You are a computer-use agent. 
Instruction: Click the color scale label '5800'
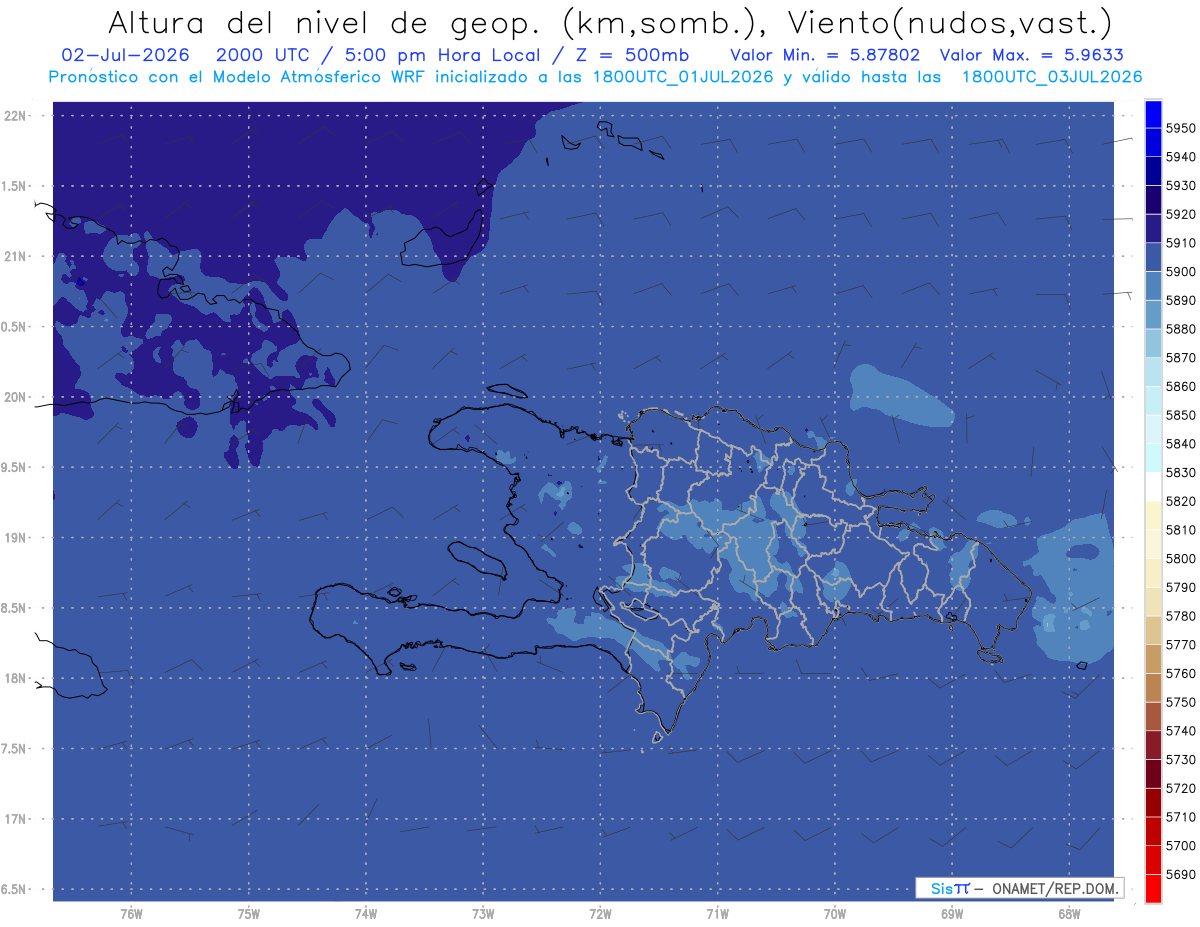pos(1180,559)
